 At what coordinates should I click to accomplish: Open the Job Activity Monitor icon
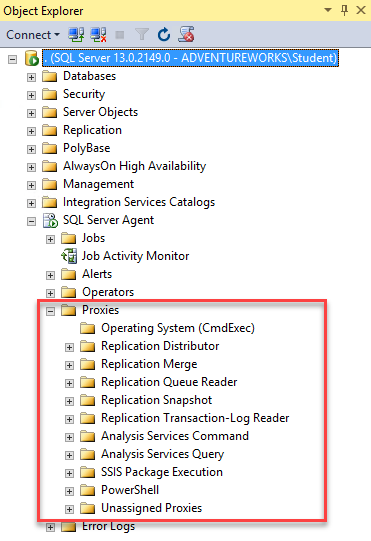tap(69, 256)
